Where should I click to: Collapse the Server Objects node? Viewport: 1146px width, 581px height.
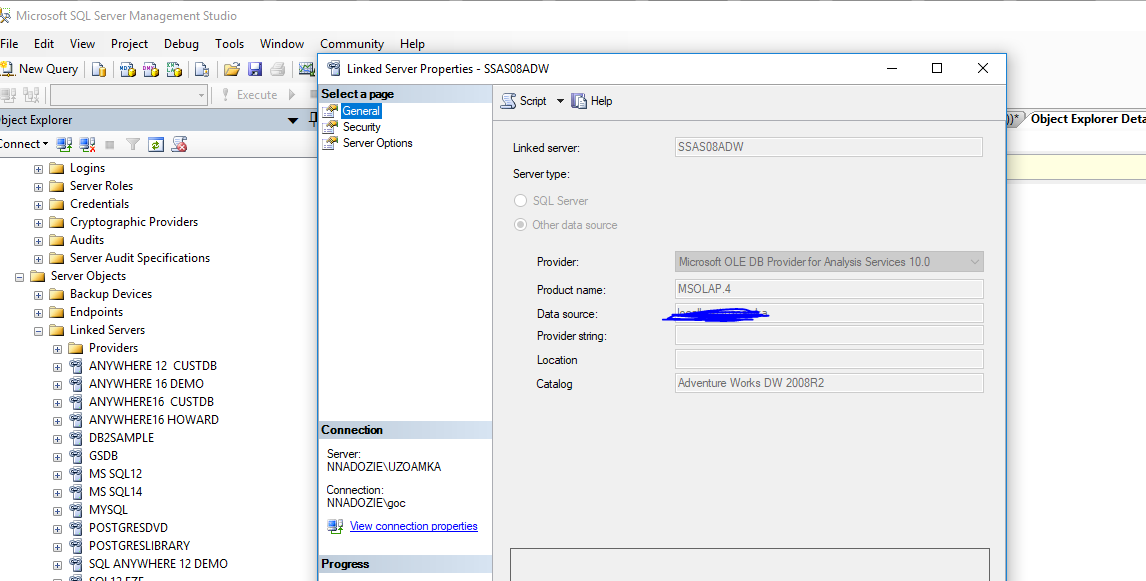(20, 277)
